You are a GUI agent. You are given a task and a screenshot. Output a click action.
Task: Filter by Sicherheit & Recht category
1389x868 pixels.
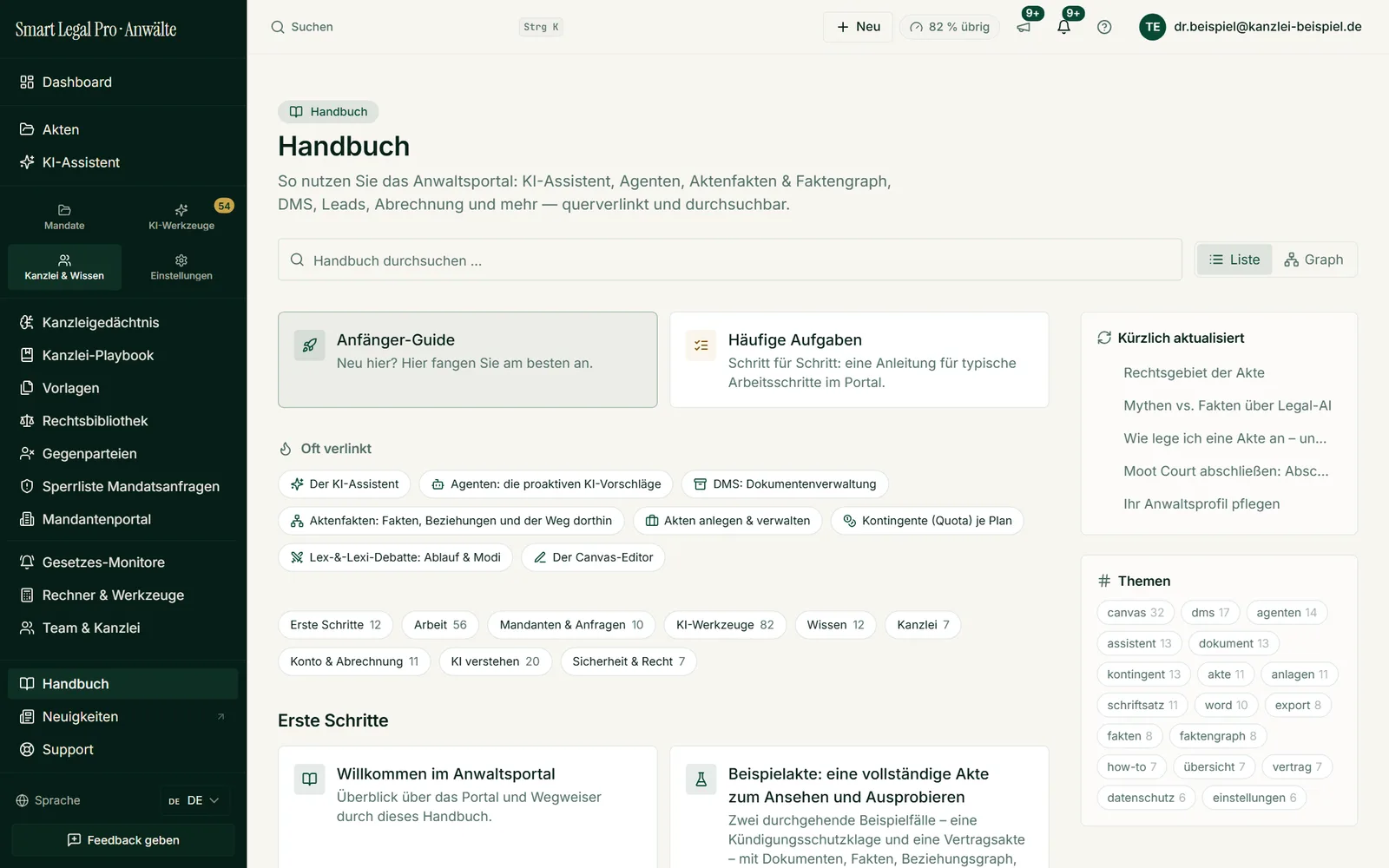629,661
